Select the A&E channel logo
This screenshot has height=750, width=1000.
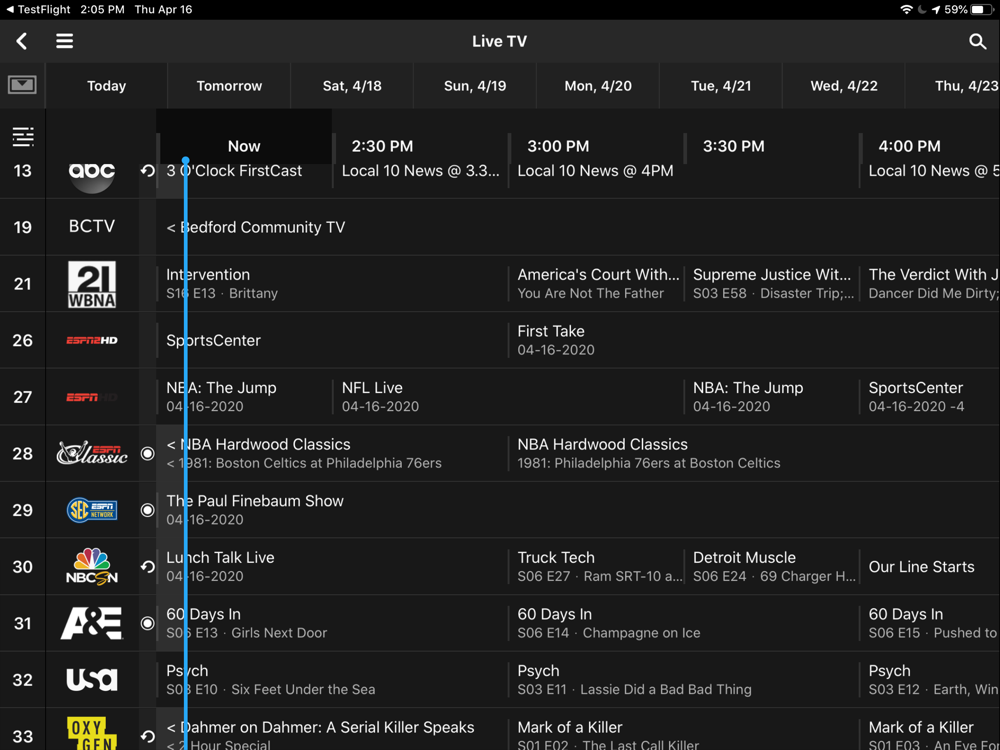point(92,623)
